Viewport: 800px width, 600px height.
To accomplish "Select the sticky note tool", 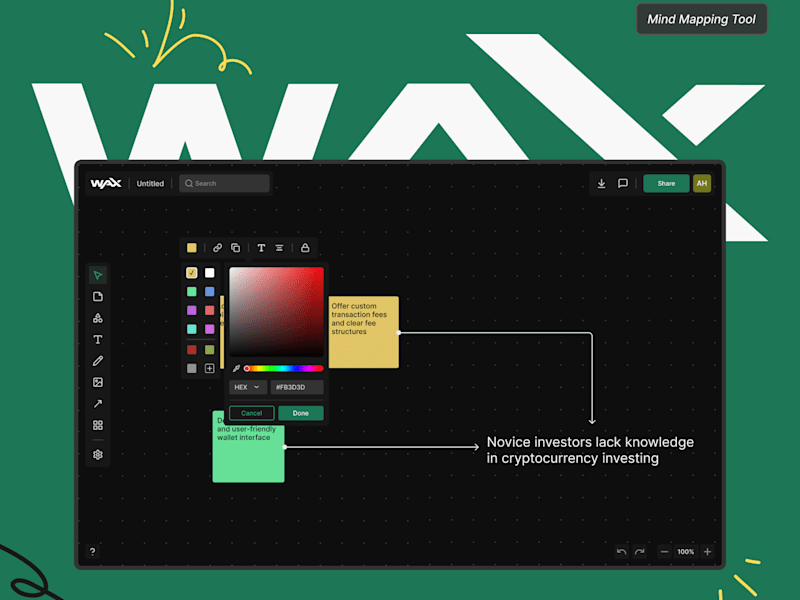I will pyautogui.click(x=97, y=297).
